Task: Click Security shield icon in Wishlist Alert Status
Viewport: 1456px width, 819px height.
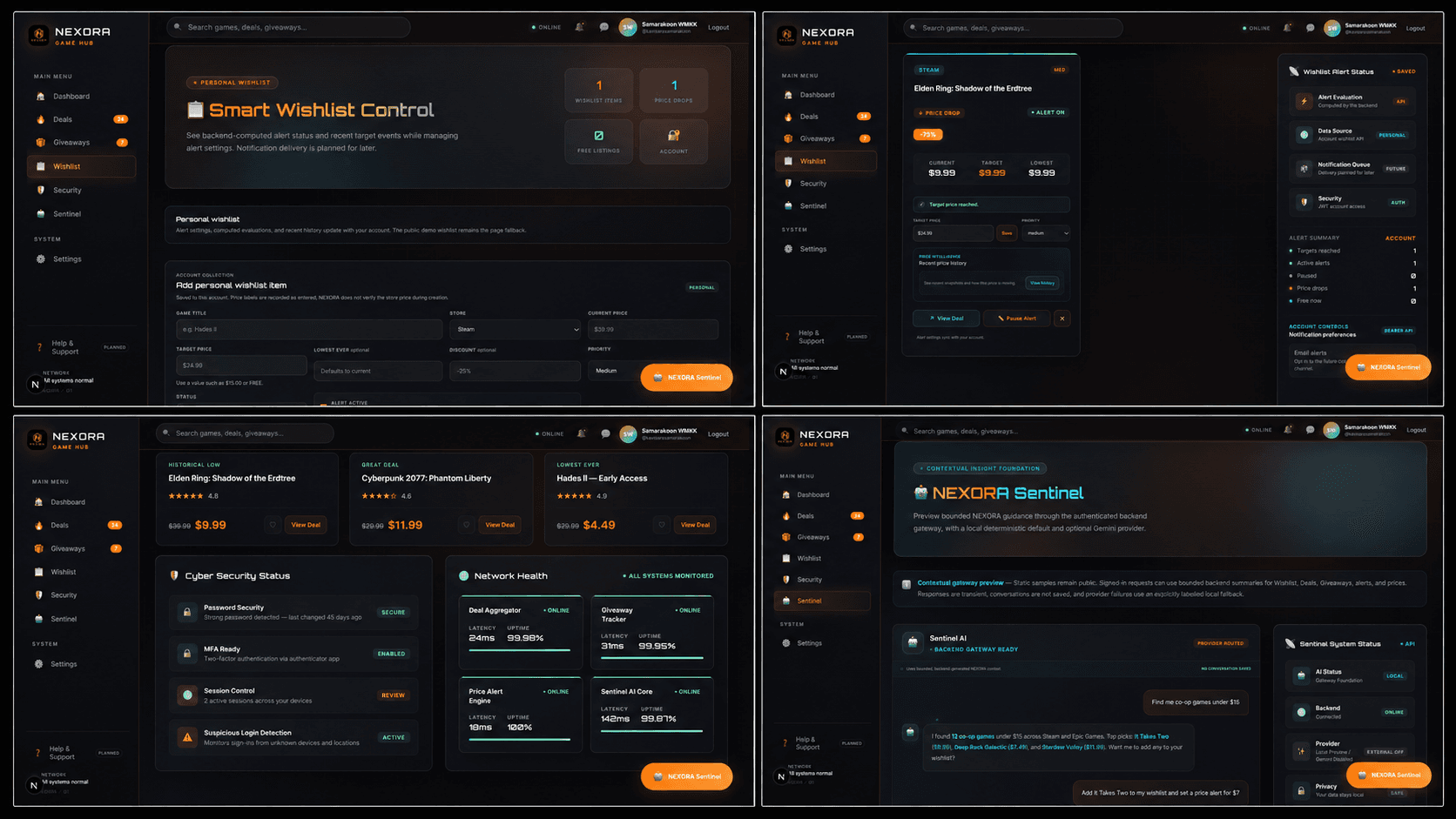Action: 1304,202
